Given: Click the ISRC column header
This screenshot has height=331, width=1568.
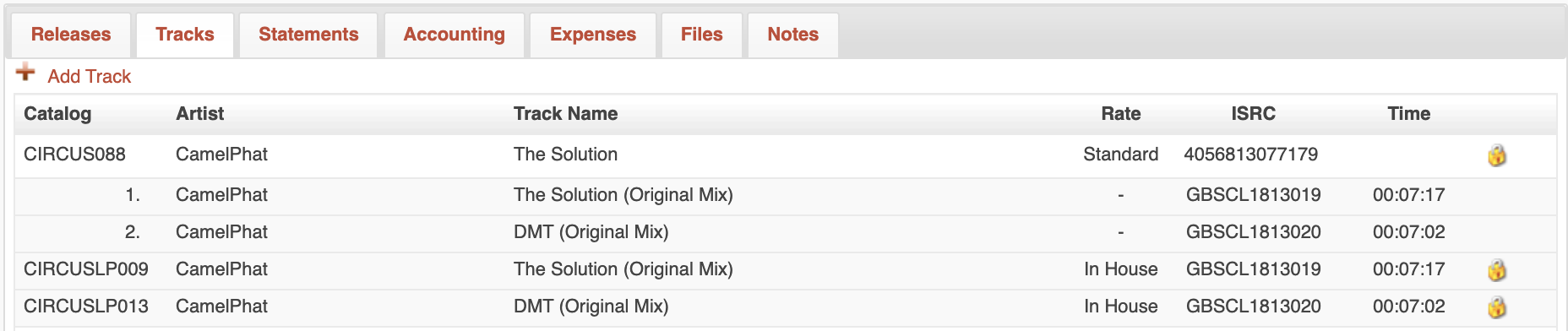Looking at the screenshot, I should [1254, 114].
